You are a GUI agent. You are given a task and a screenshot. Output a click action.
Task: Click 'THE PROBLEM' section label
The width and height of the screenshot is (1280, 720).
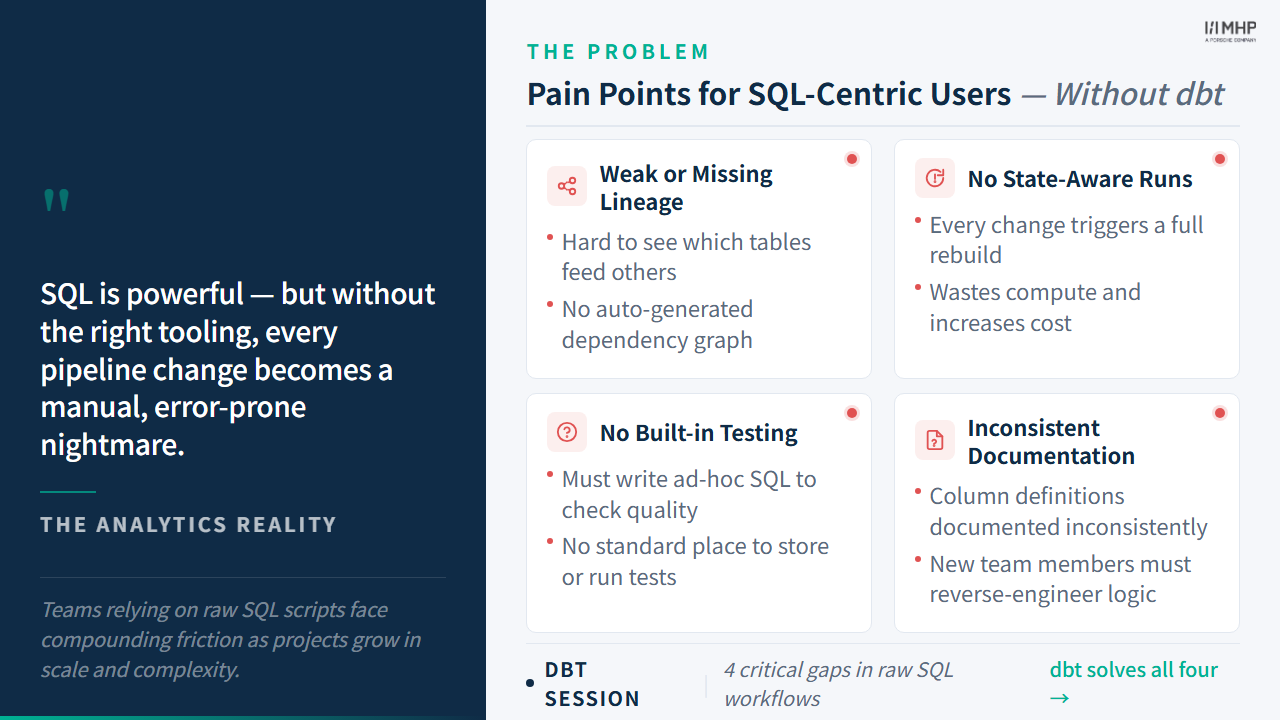[x=618, y=52]
